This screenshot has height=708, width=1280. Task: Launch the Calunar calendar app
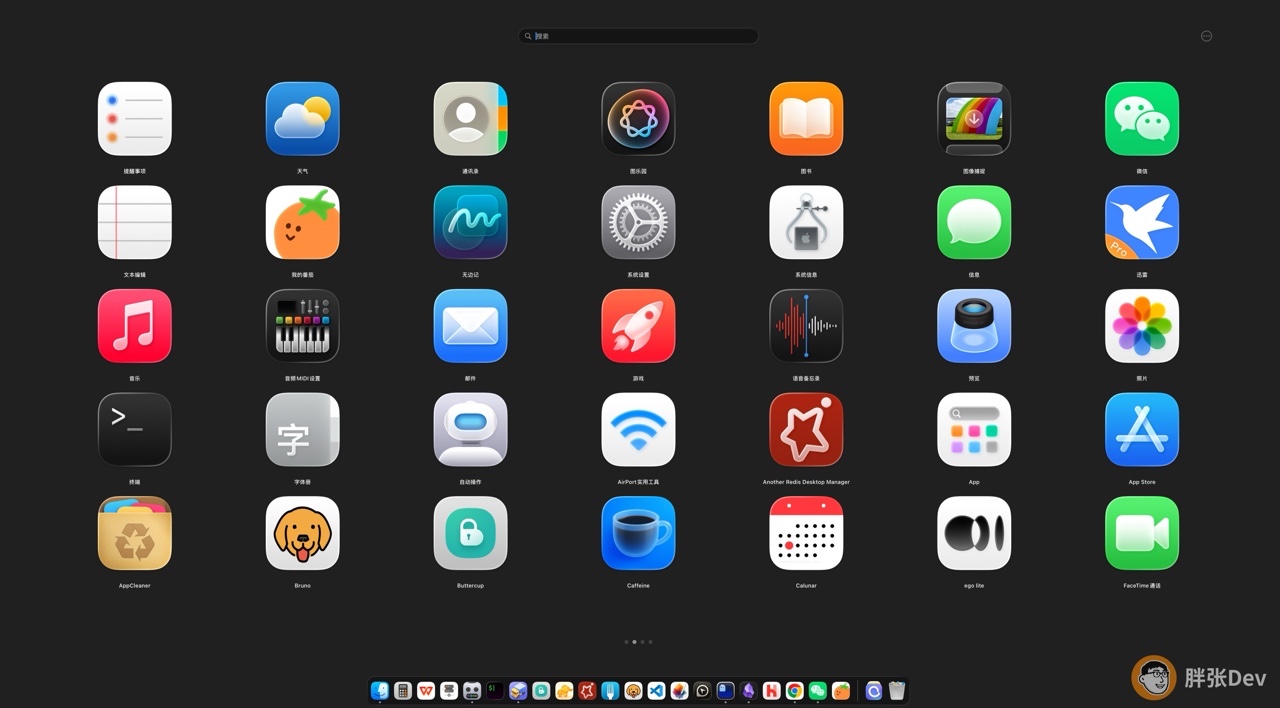click(806, 533)
